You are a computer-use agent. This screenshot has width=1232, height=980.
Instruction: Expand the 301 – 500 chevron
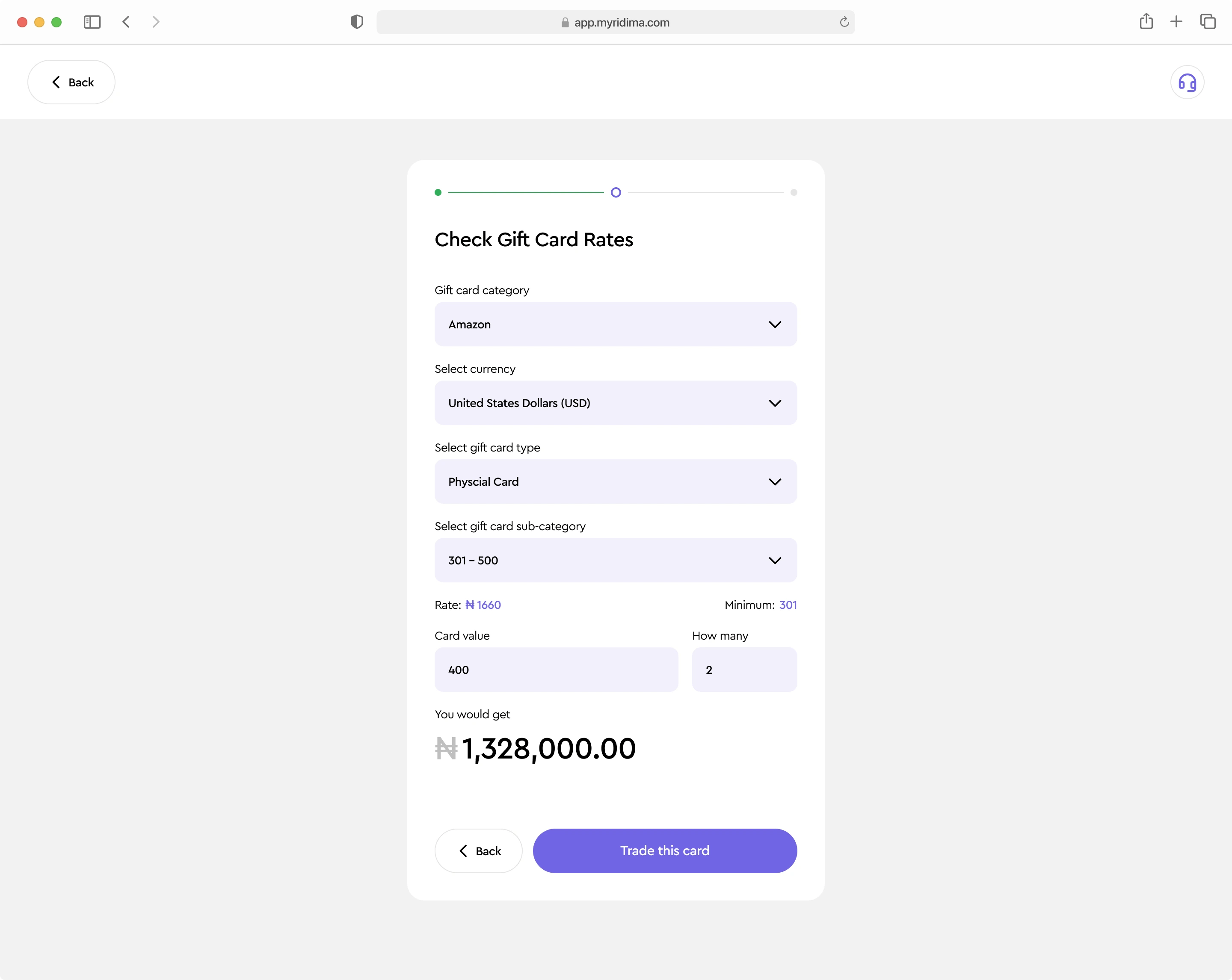point(774,560)
